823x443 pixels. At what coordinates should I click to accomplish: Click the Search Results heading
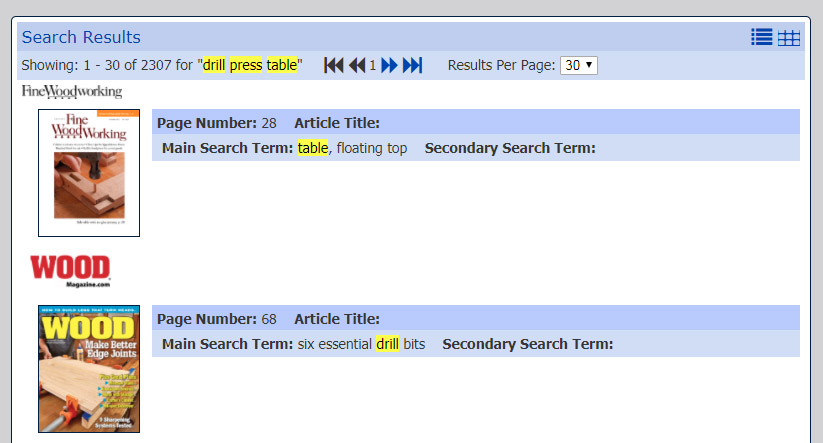tap(81, 37)
